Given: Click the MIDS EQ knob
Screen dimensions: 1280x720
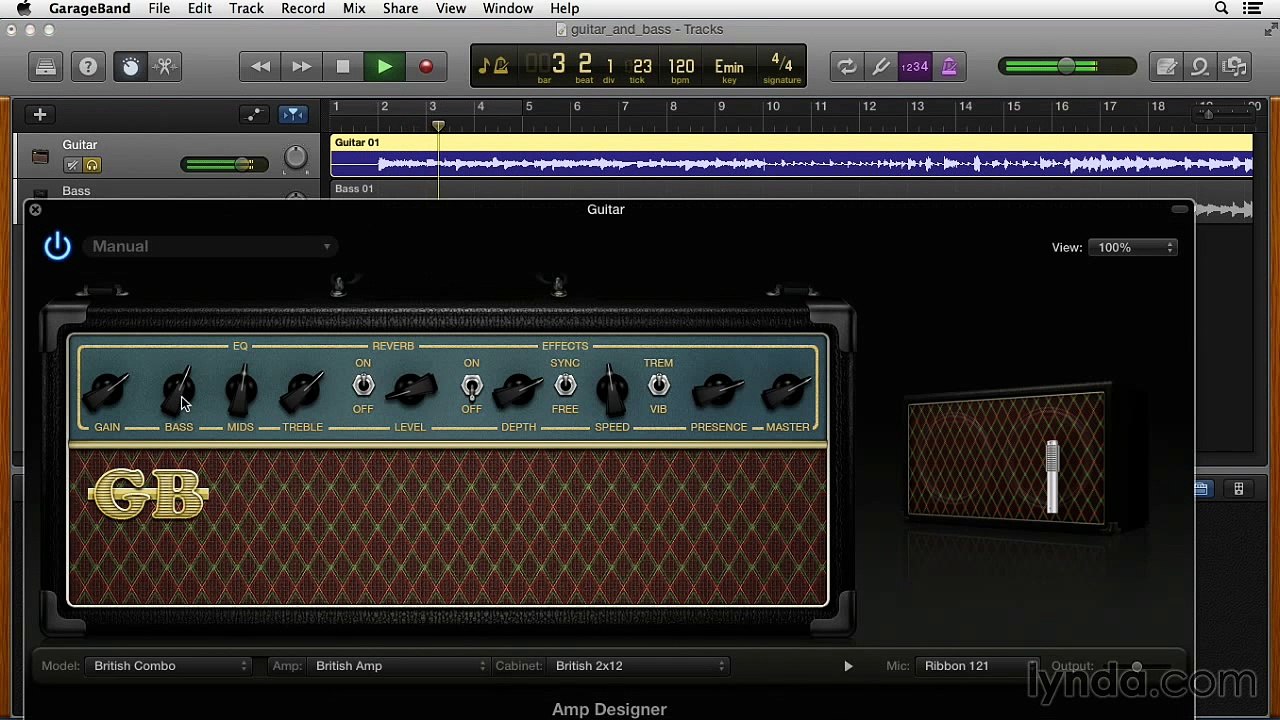Looking at the screenshot, I should [x=240, y=391].
